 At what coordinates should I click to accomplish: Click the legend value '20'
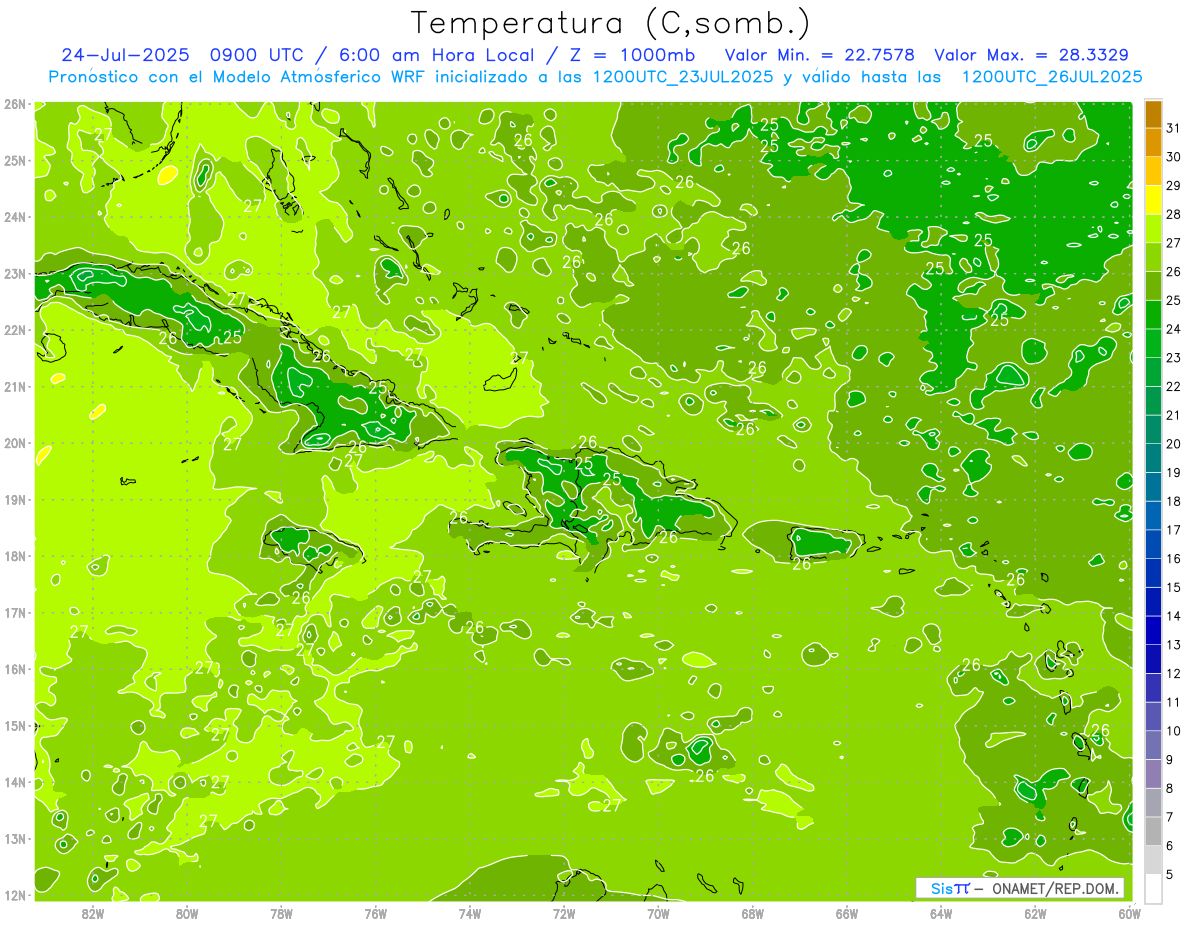(x=1174, y=444)
